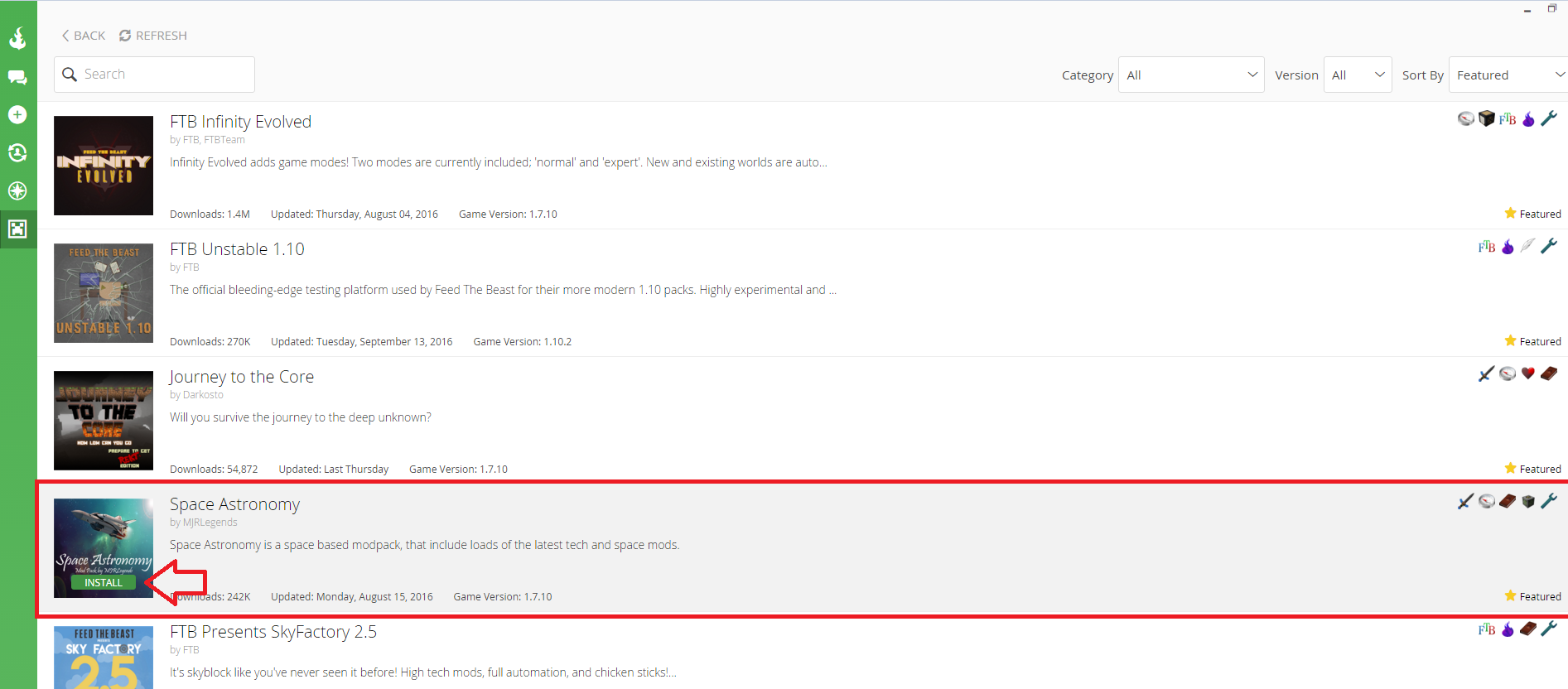
Task: Select the FTB Unstable 1.10 thumbnail
Action: [x=104, y=293]
